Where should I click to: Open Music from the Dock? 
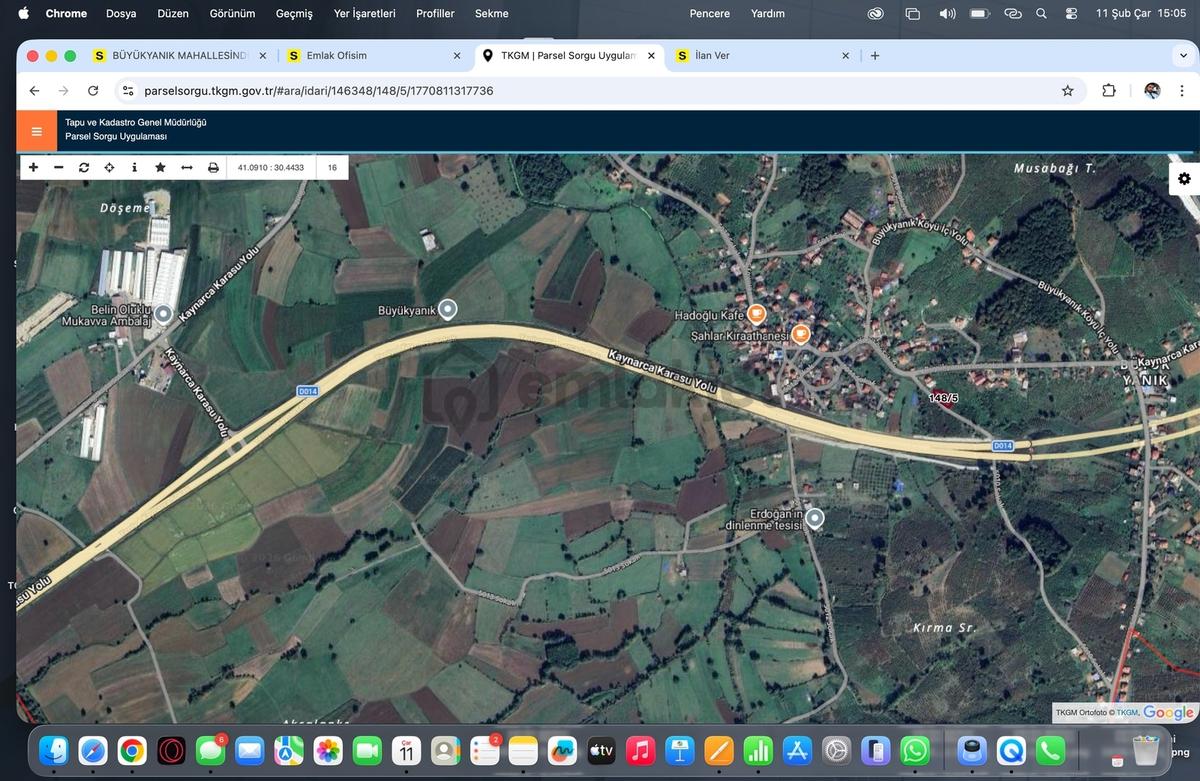(640, 750)
